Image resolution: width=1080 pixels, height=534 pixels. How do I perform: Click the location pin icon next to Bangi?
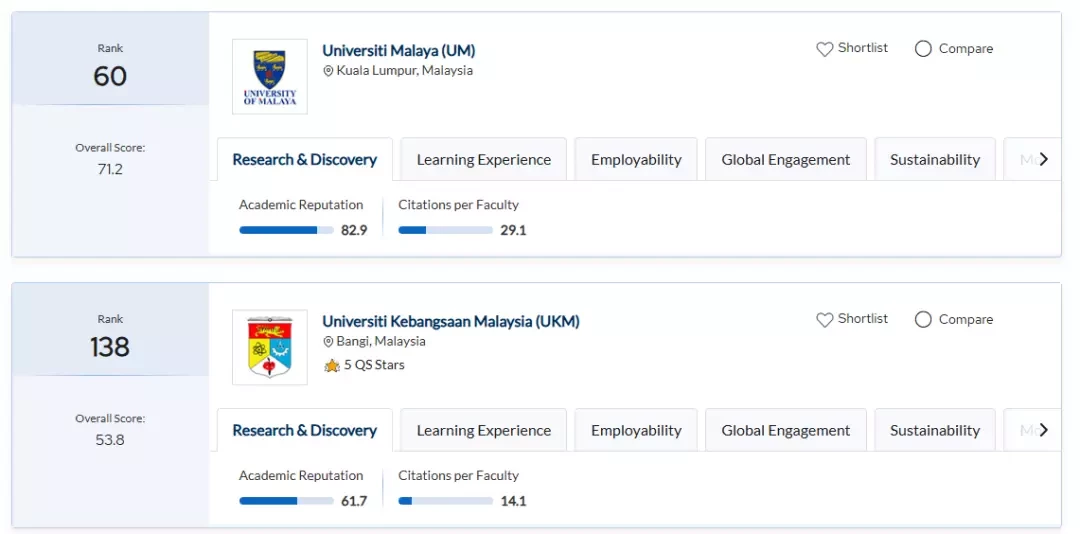[x=328, y=341]
